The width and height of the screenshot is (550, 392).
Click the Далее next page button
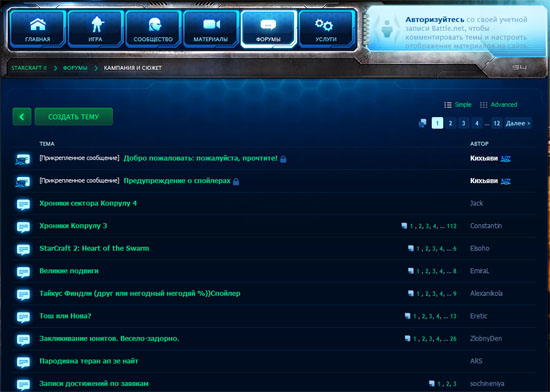click(x=518, y=123)
